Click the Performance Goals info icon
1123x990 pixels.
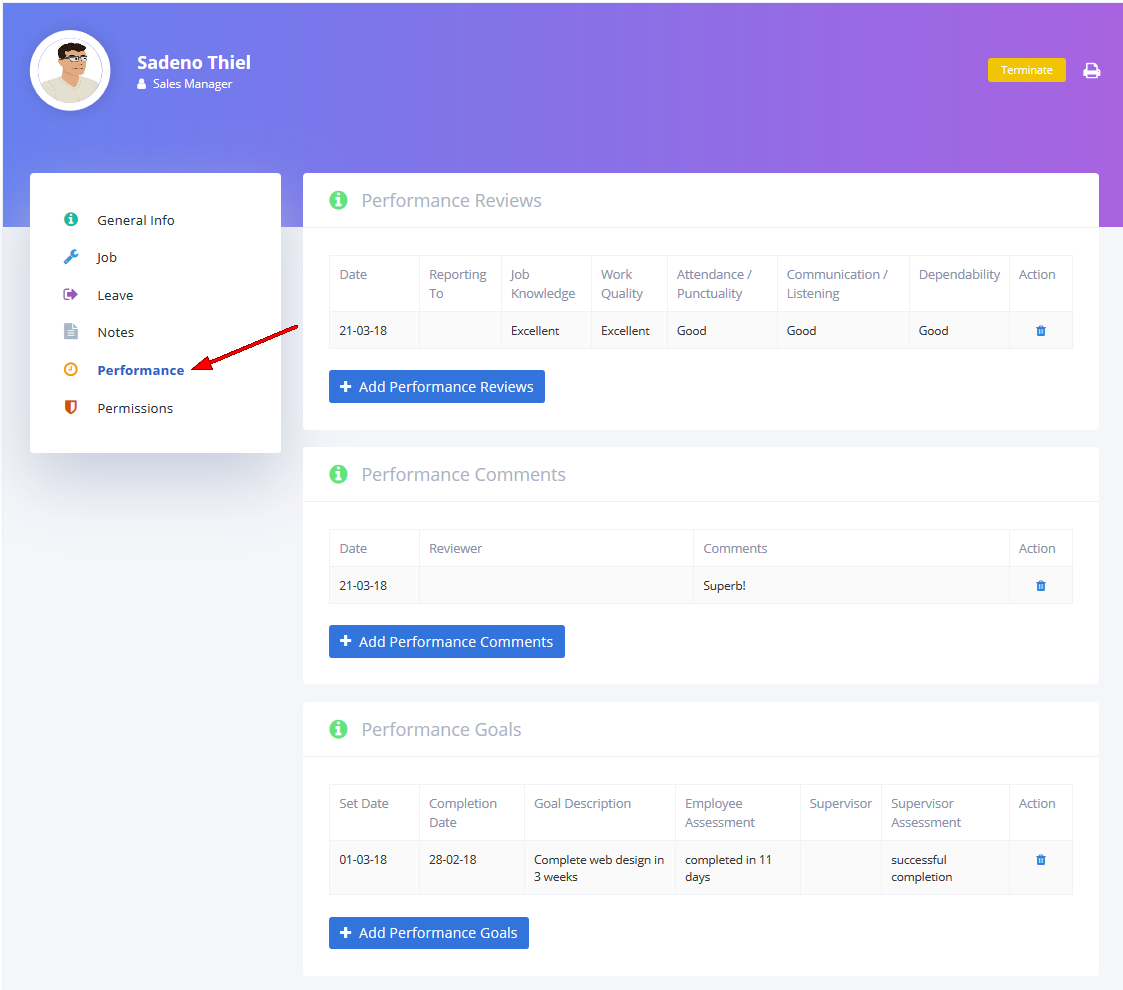coord(338,729)
